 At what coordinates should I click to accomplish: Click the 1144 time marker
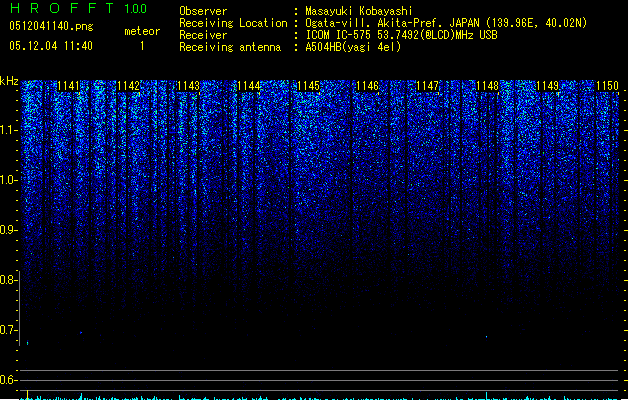248,86
